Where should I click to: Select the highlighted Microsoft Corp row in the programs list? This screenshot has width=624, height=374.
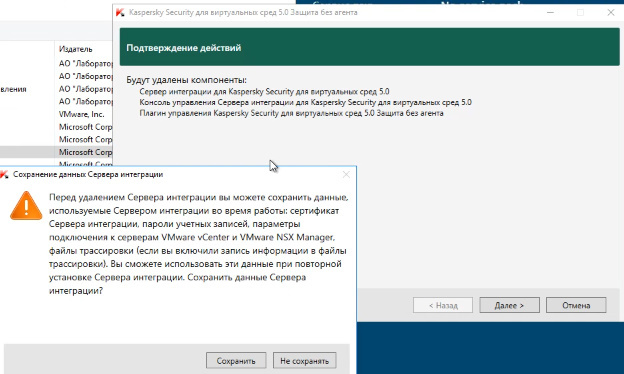[56, 152]
